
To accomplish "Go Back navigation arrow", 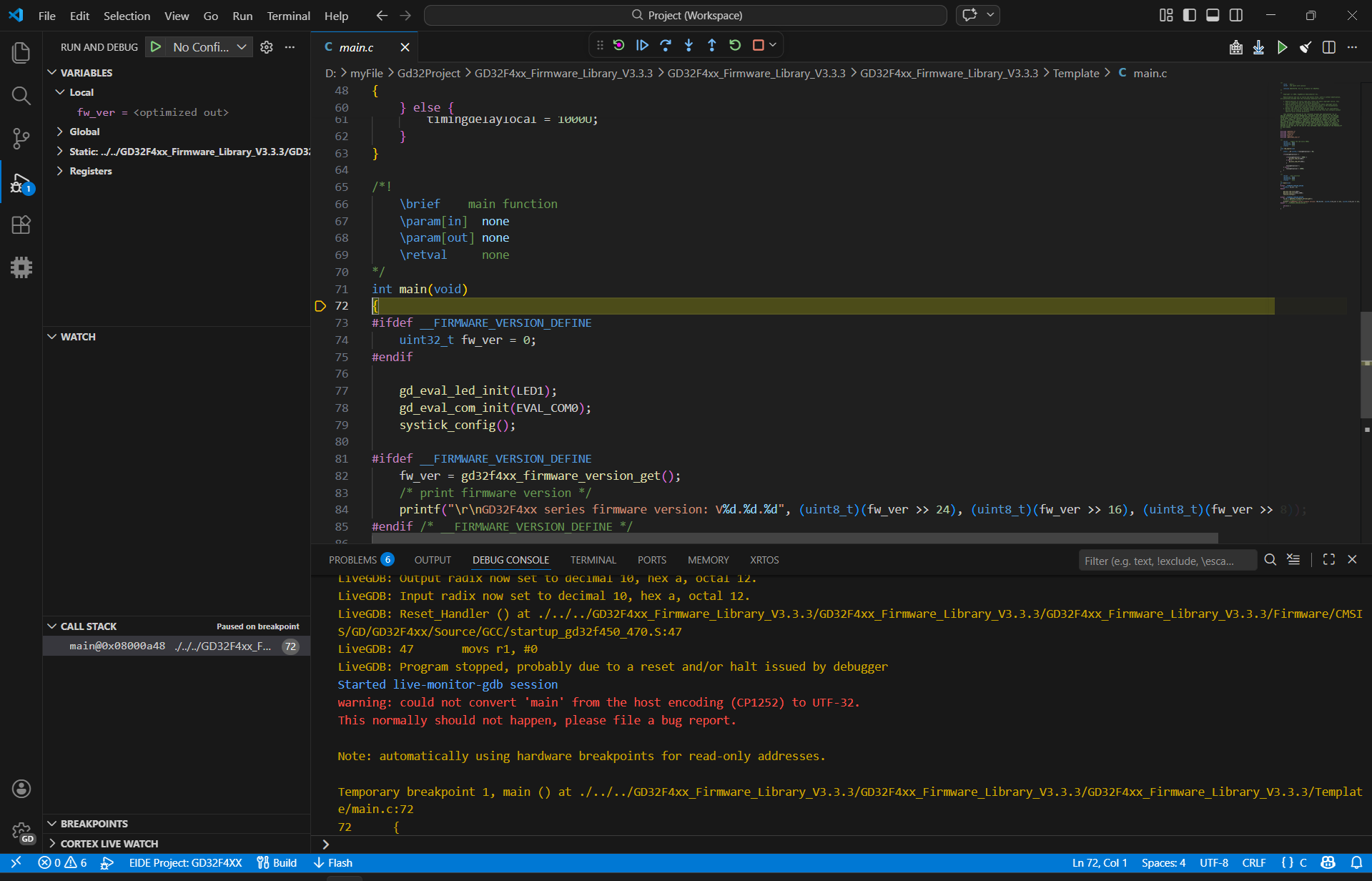I will tap(382, 15).
